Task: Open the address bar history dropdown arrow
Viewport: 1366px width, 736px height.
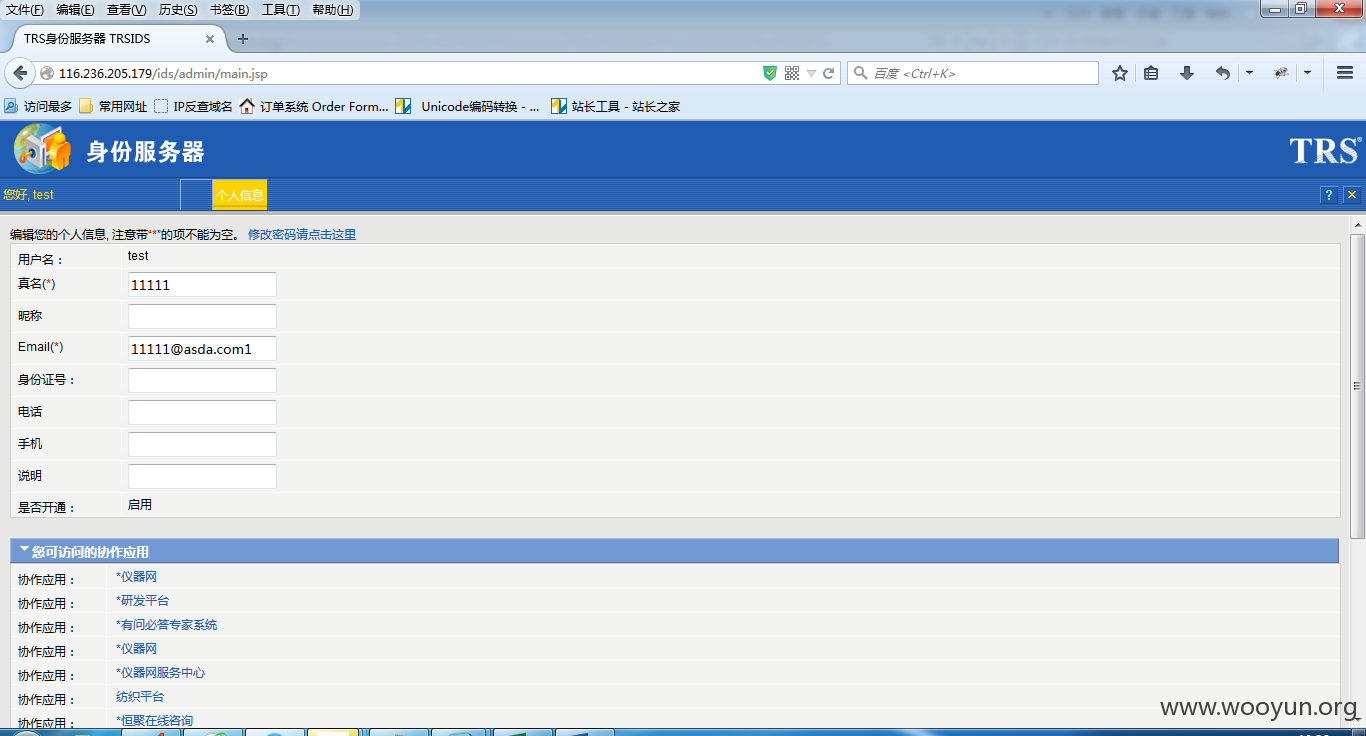Action: click(811, 73)
